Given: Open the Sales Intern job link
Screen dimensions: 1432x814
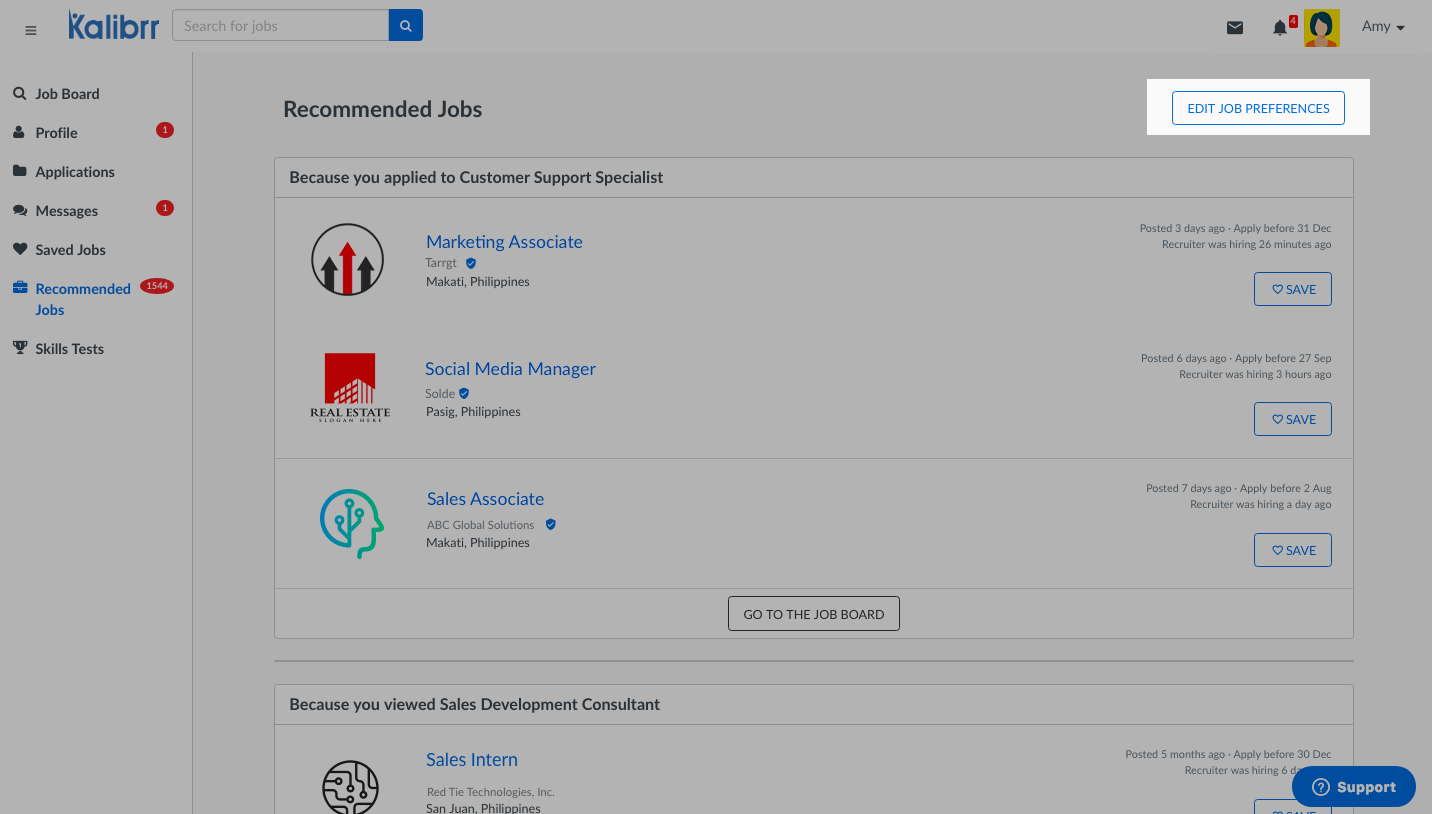Looking at the screenshot, I should click(471, 760).
